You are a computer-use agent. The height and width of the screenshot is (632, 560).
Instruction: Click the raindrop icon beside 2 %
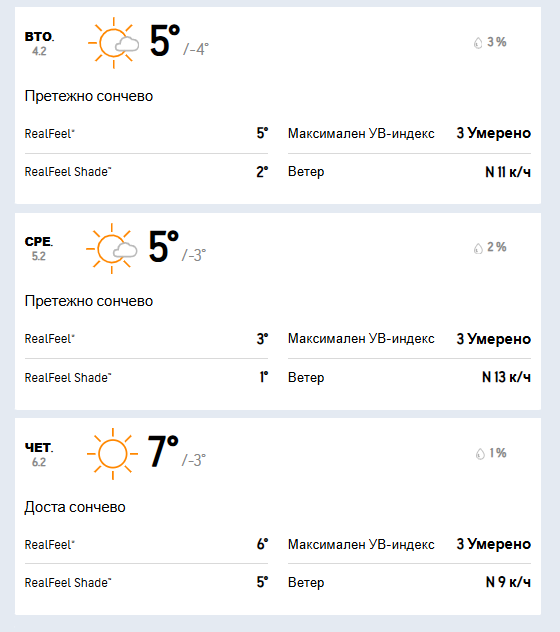click(478, 248)
